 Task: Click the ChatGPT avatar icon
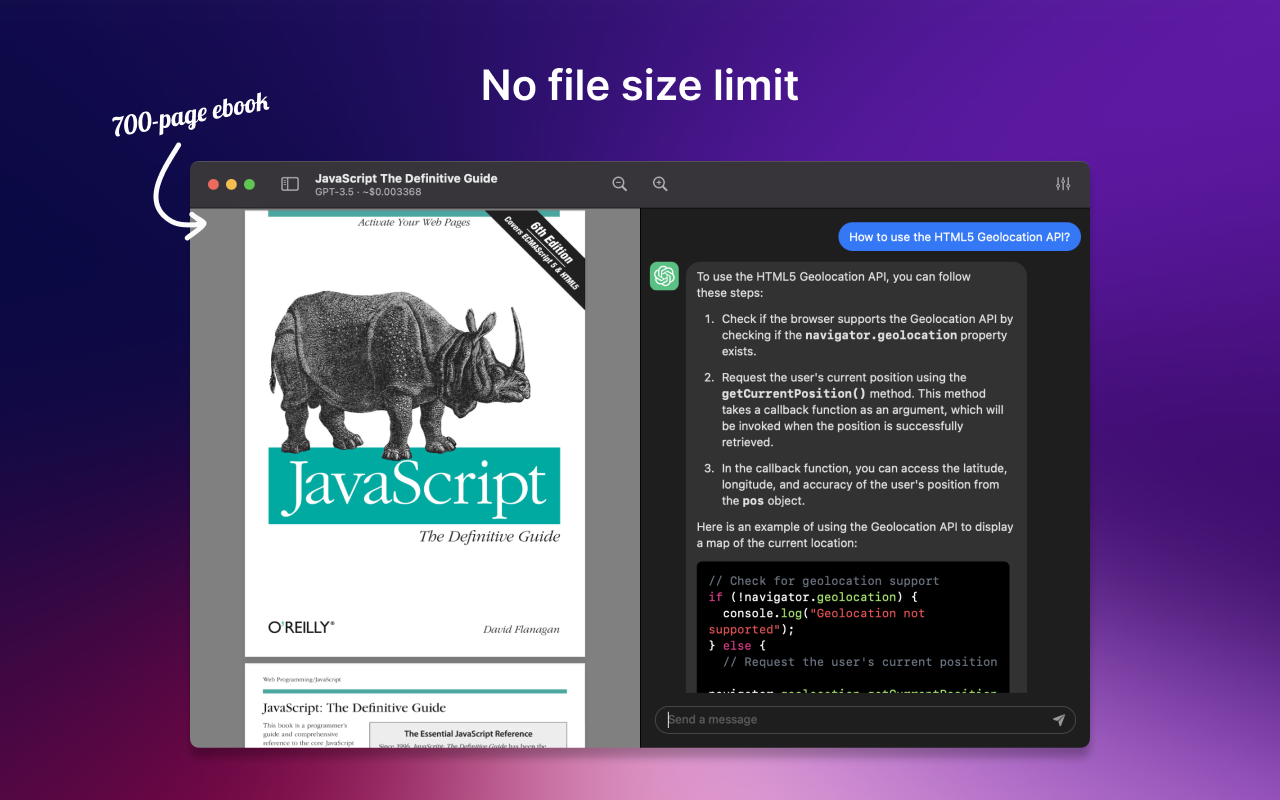tap(664, 276)
